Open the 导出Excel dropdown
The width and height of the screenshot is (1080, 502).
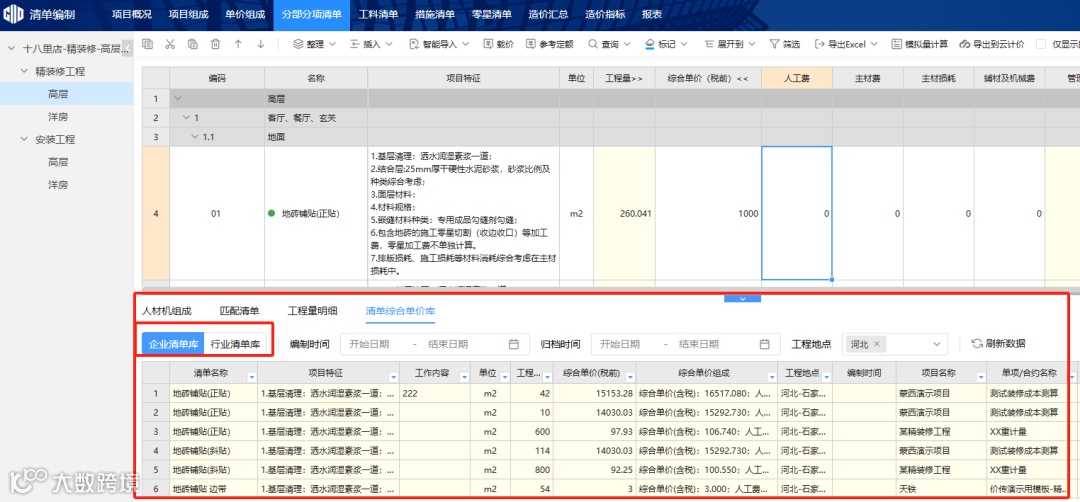(847, 44)
